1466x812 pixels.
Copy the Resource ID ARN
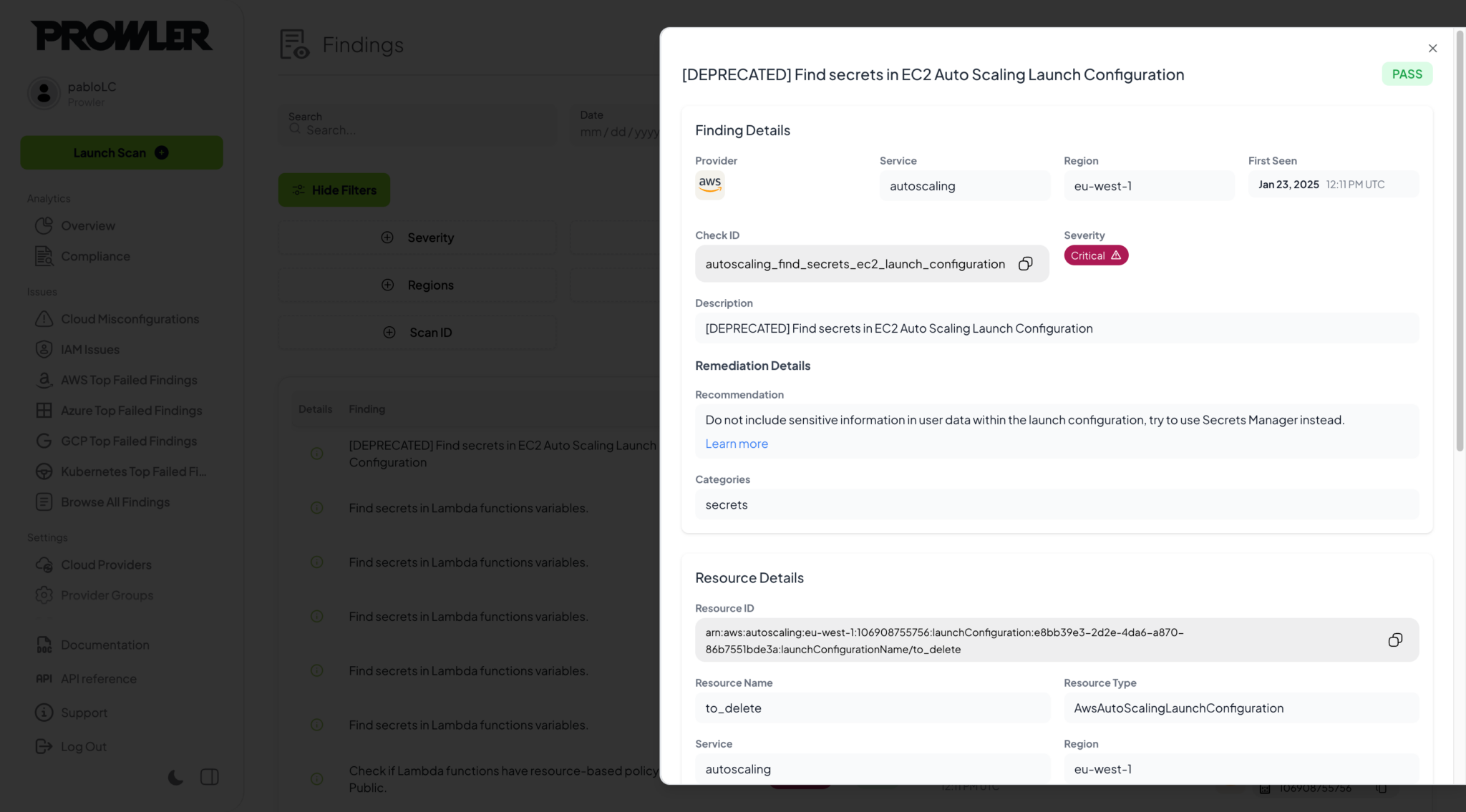pos(1394,640)
